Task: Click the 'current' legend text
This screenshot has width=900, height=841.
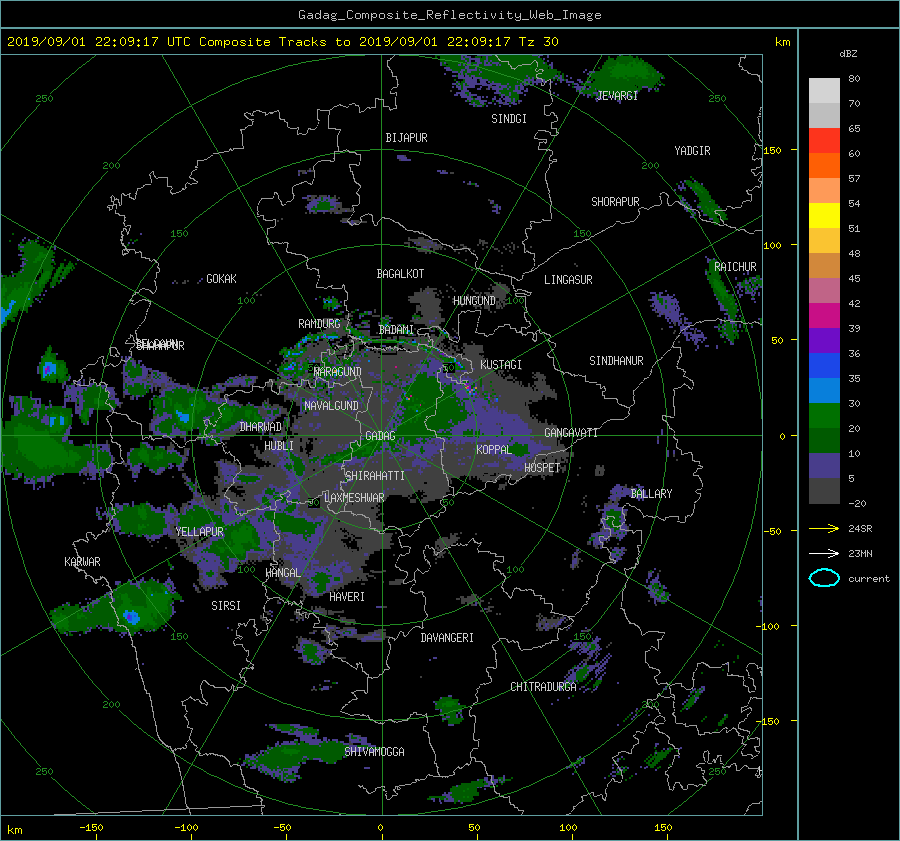Action: (x=868, y=579)
